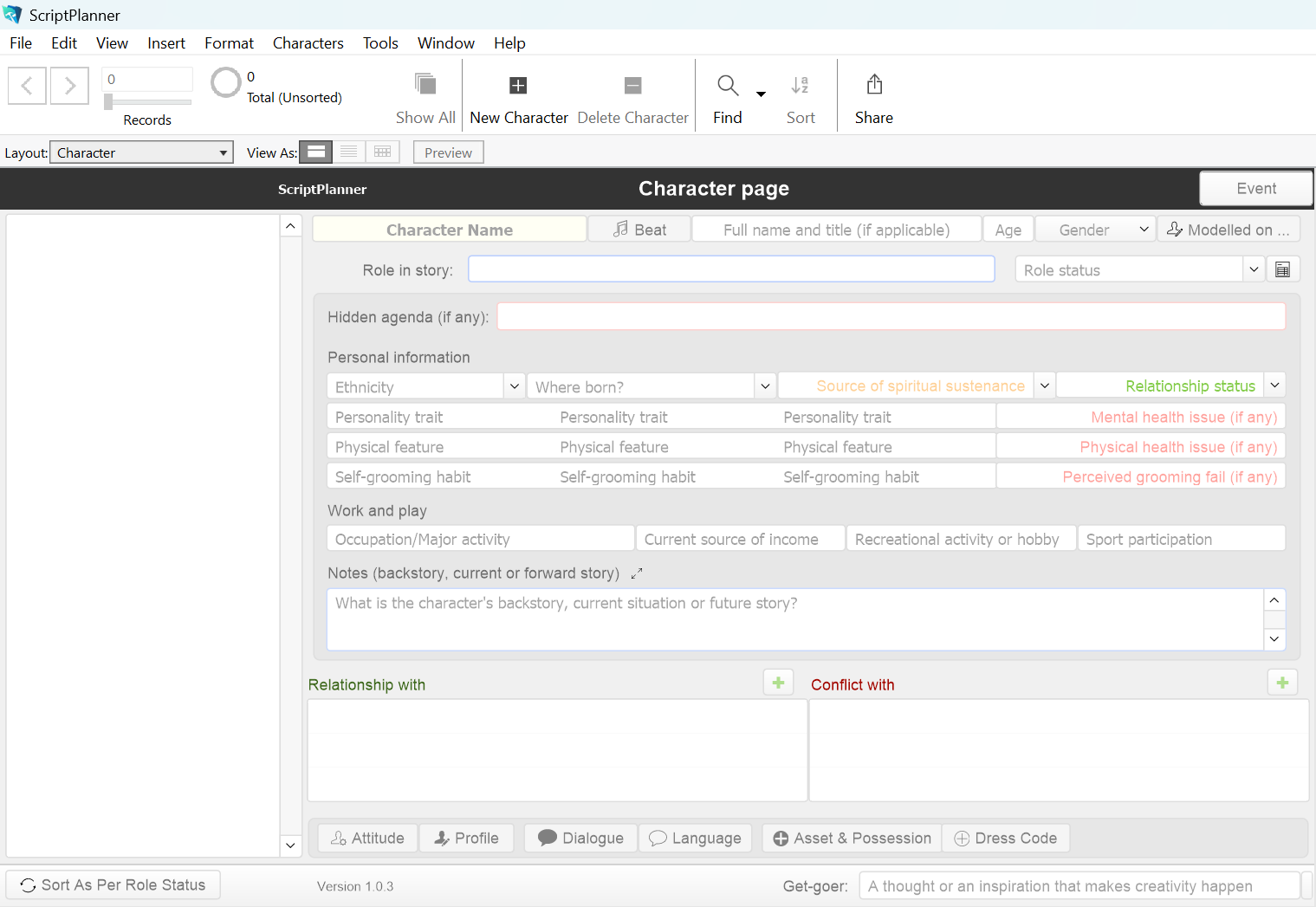Open the Dialogue tab
Screen dimensions: 1316x907
click(580, 838)
